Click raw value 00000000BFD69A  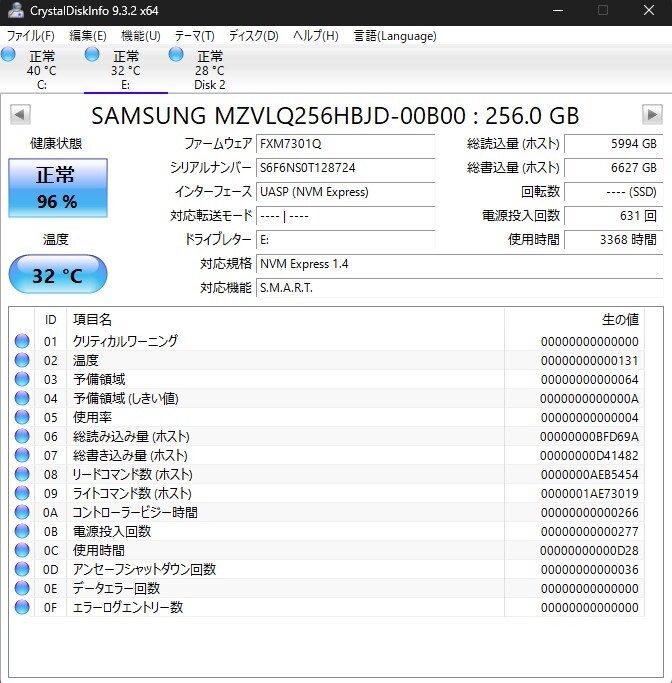pyautogui.click(x=589, y=436)
